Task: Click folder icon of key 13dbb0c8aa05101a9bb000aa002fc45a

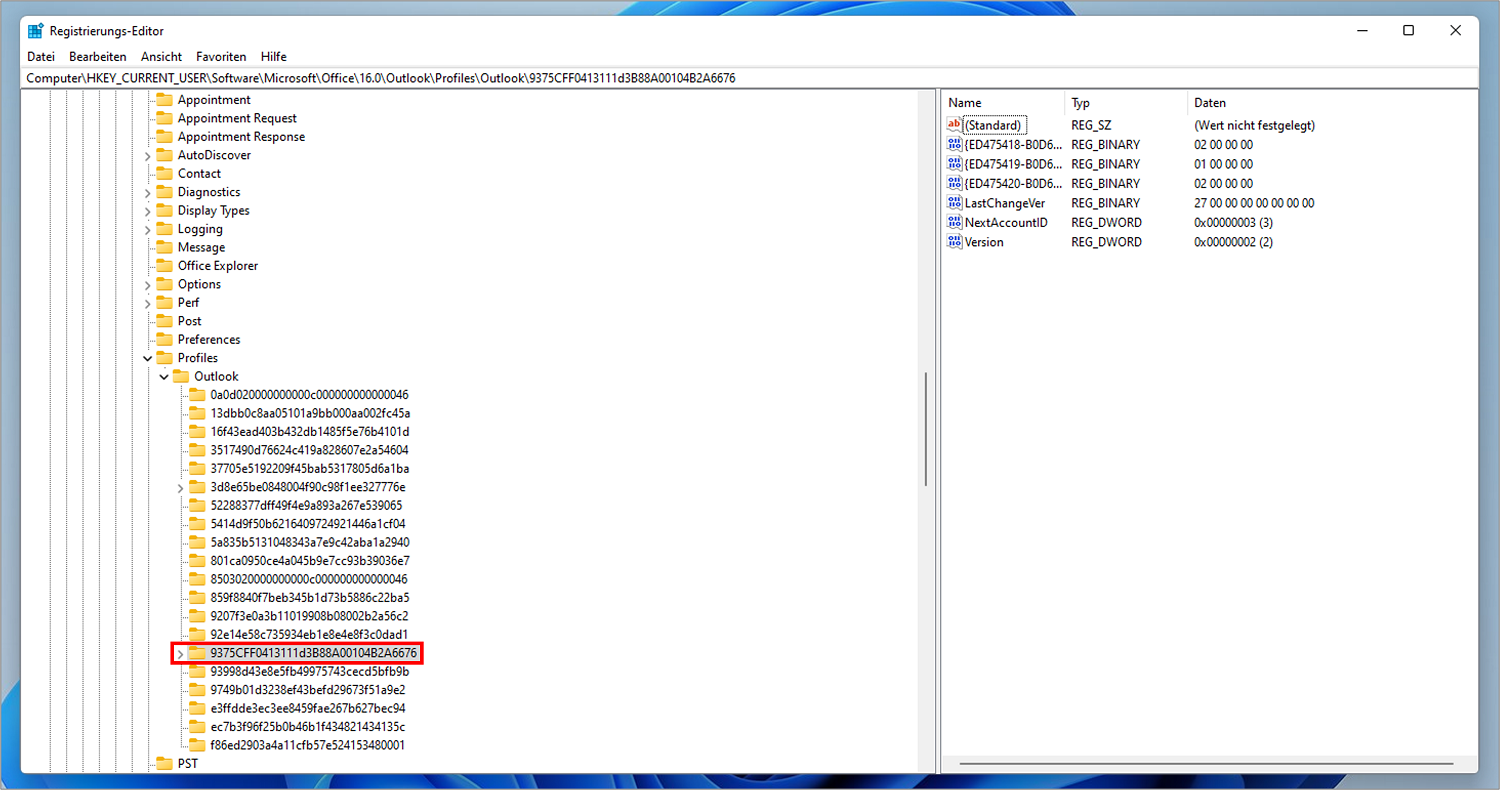Action: pos(197,414)
